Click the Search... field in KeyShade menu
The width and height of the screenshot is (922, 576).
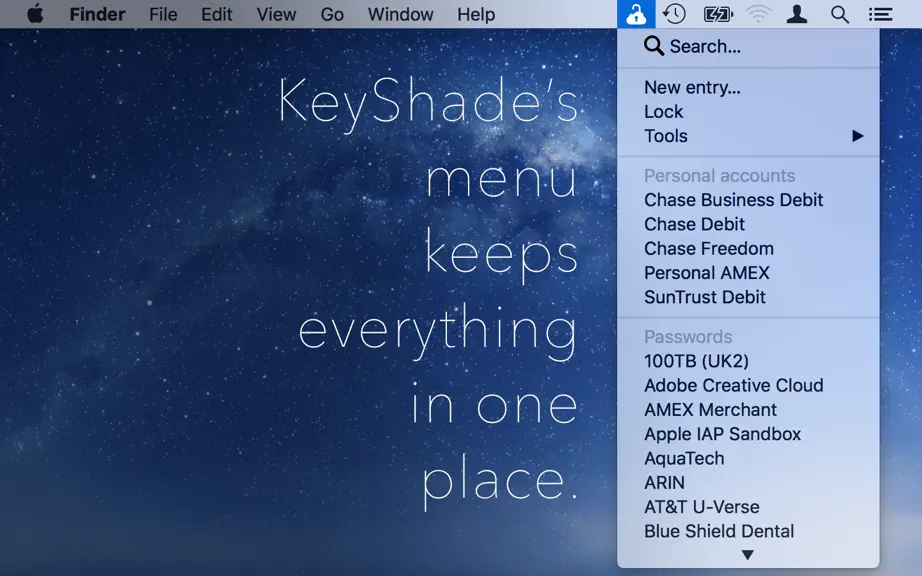click(x=748, y=46)
